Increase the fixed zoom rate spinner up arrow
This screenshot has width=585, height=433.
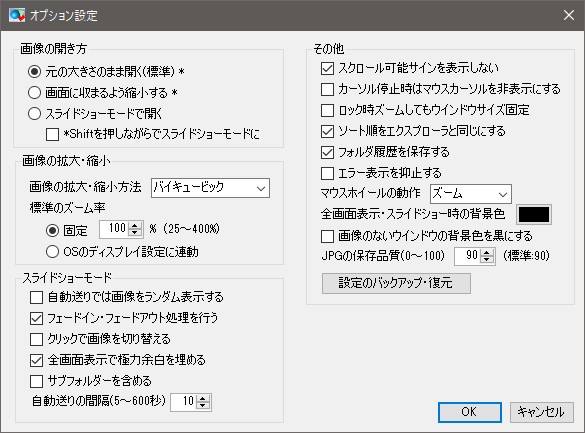[x=135, y=225]
